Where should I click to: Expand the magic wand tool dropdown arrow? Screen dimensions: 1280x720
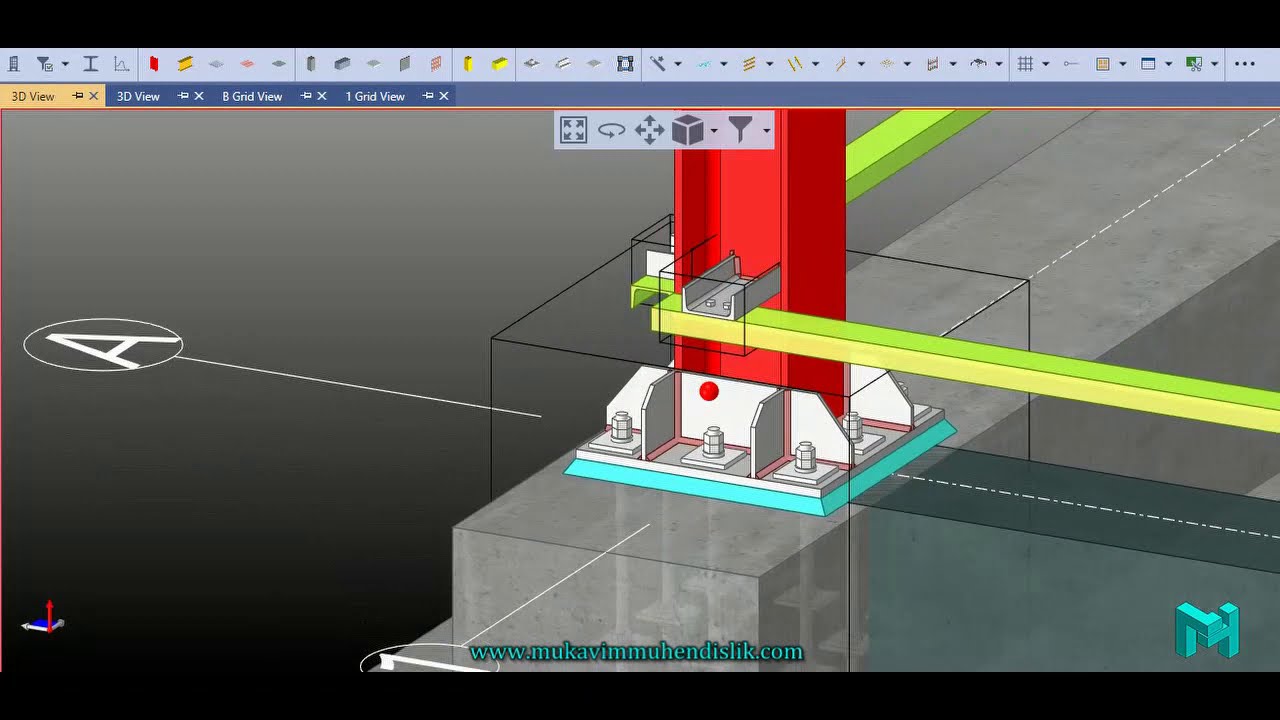[x=678, y=64]
